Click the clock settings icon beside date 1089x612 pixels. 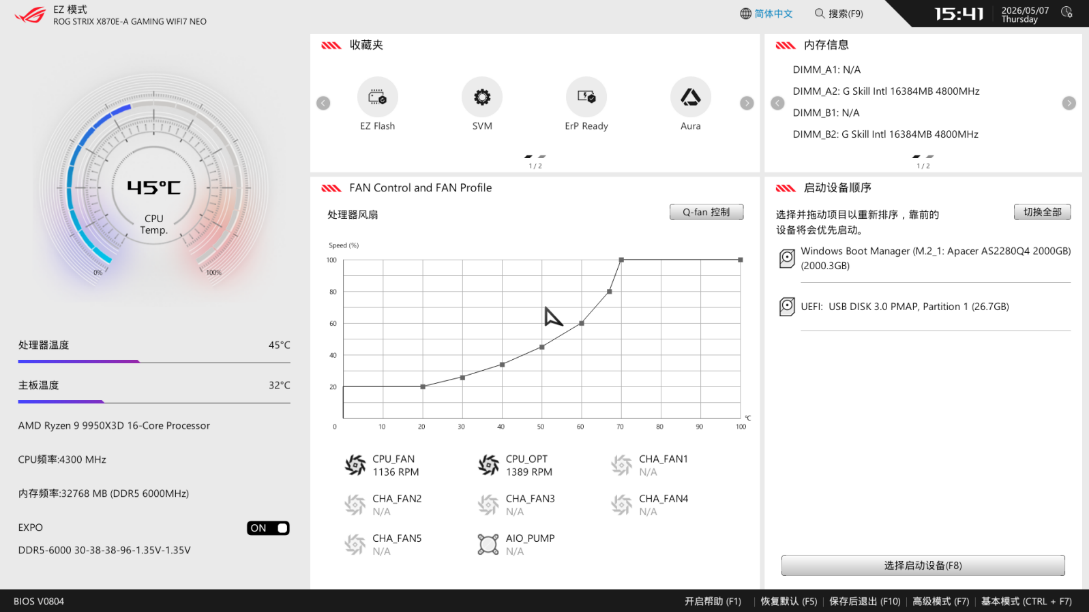pos(1067,13)
